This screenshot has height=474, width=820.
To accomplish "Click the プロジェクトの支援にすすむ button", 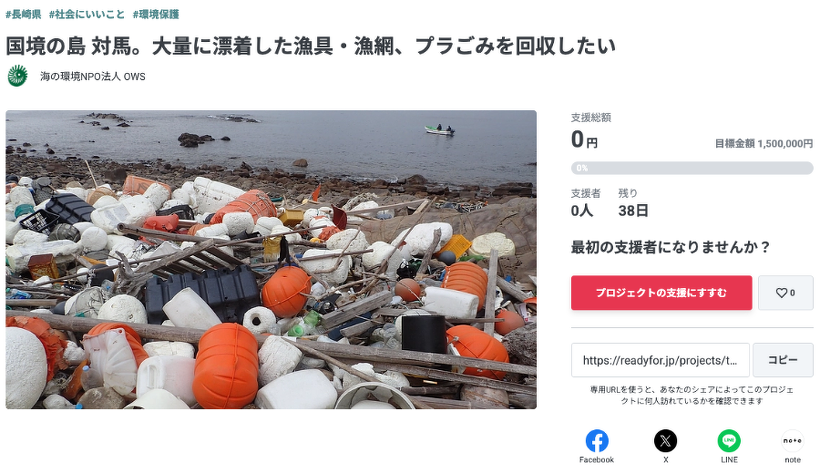I will click(661, 293).
